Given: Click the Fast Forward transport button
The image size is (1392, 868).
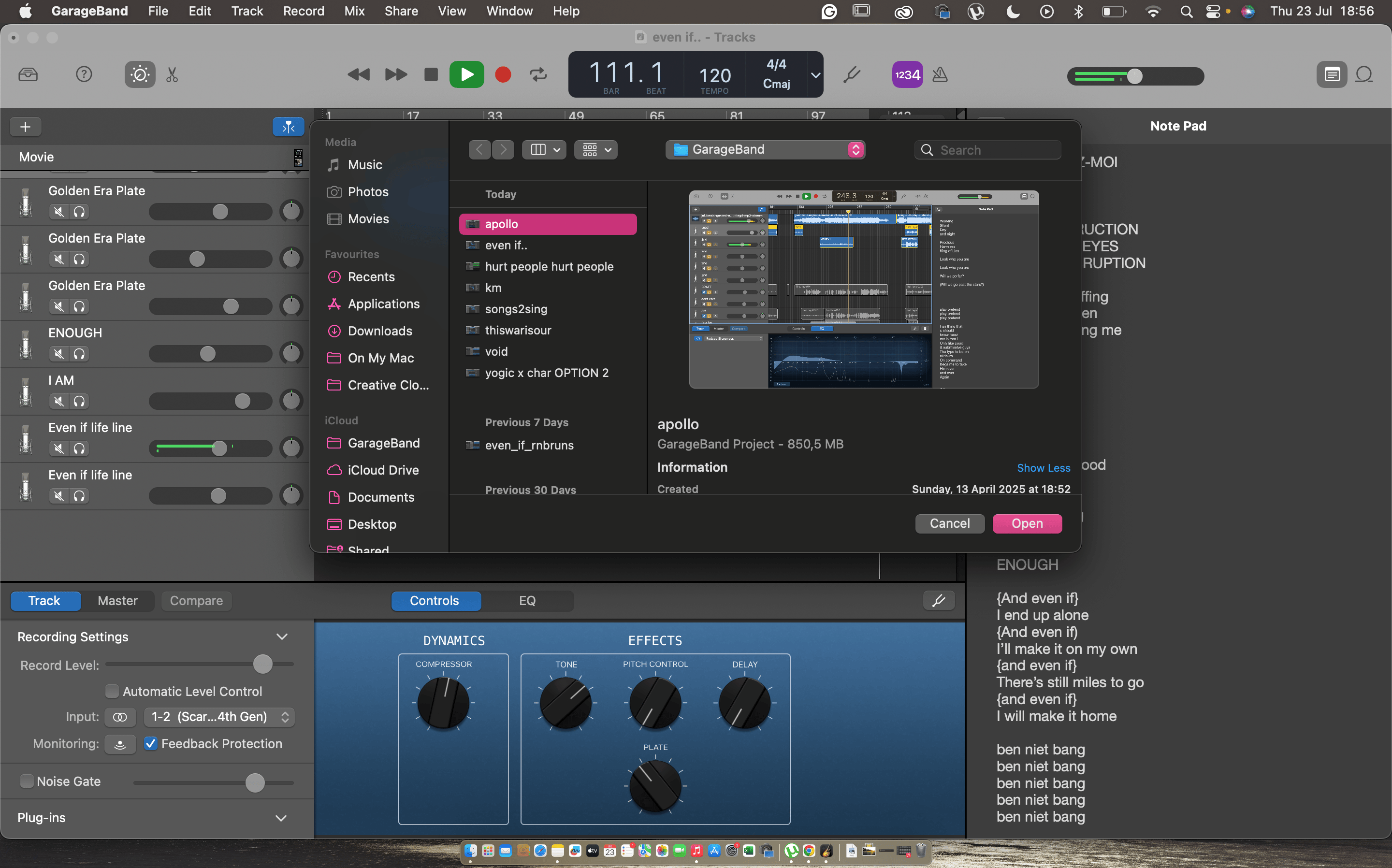Looking at the screenshot, I should point(395,74).
